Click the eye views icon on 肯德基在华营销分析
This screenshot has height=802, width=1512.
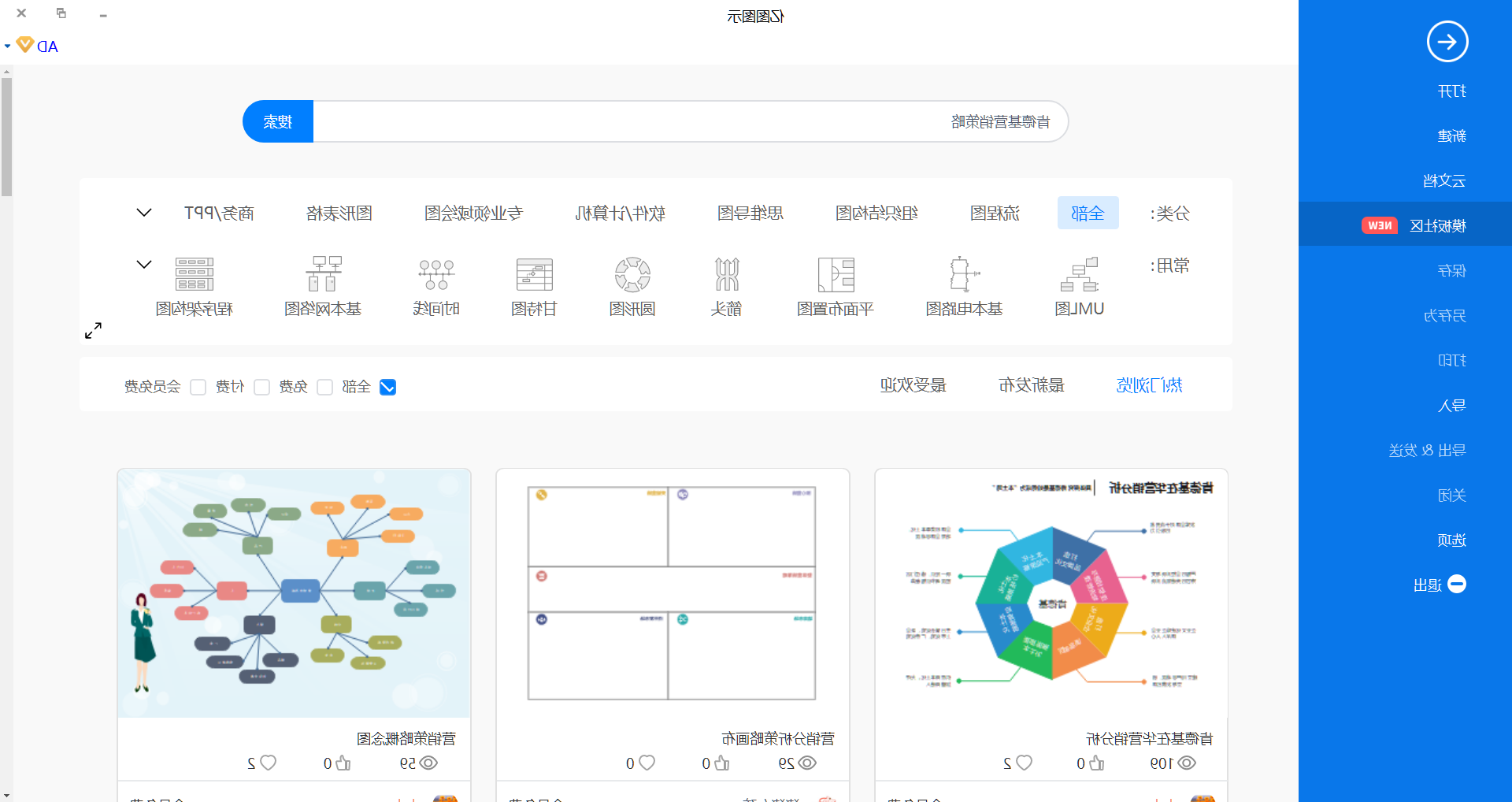tap(1186, 763)
